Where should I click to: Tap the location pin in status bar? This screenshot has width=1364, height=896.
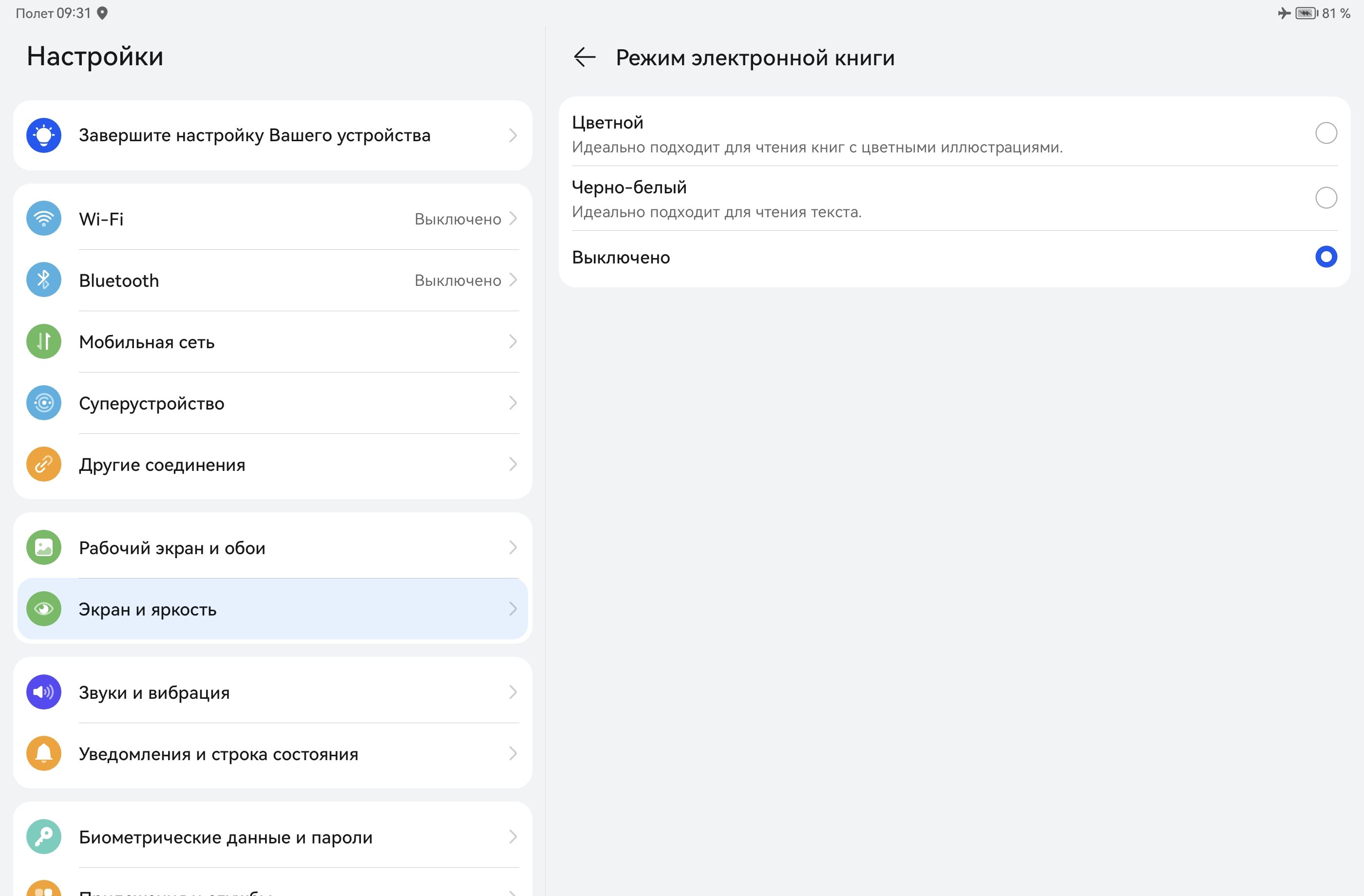(102, 13)
